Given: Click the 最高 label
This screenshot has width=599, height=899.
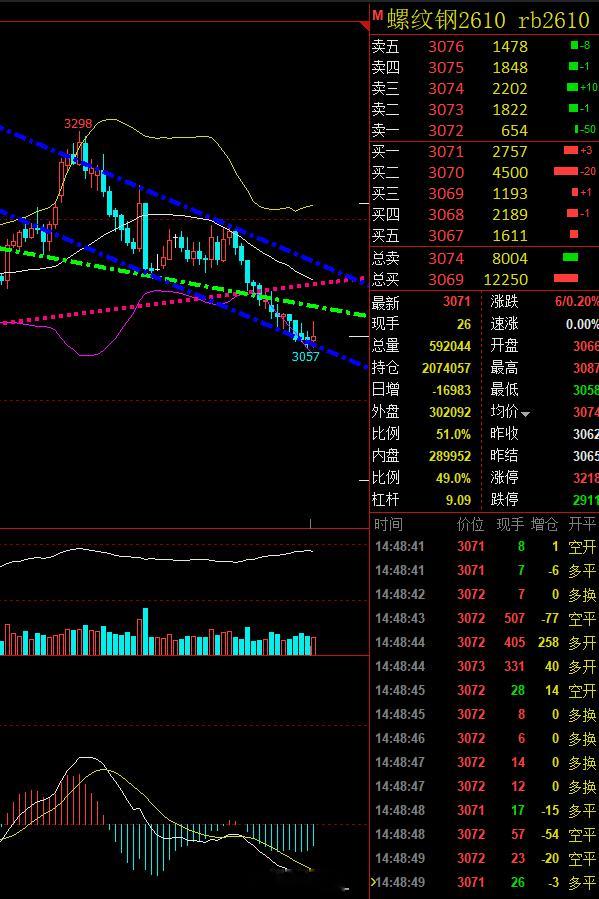Looking at the screenshot, I should coord(504,368).
